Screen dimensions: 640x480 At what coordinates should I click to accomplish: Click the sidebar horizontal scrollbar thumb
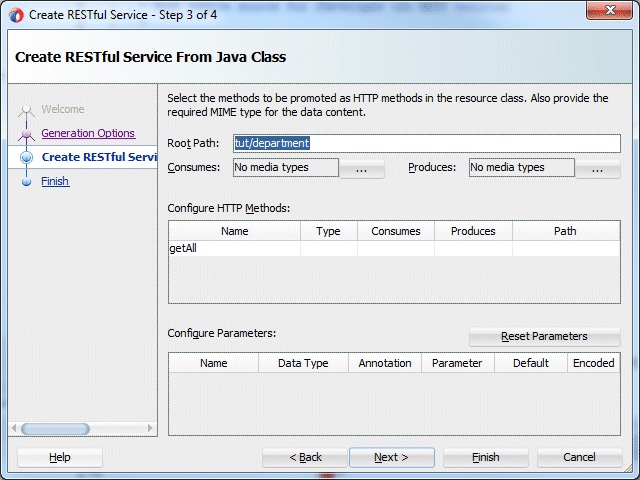tap(55, 429)
